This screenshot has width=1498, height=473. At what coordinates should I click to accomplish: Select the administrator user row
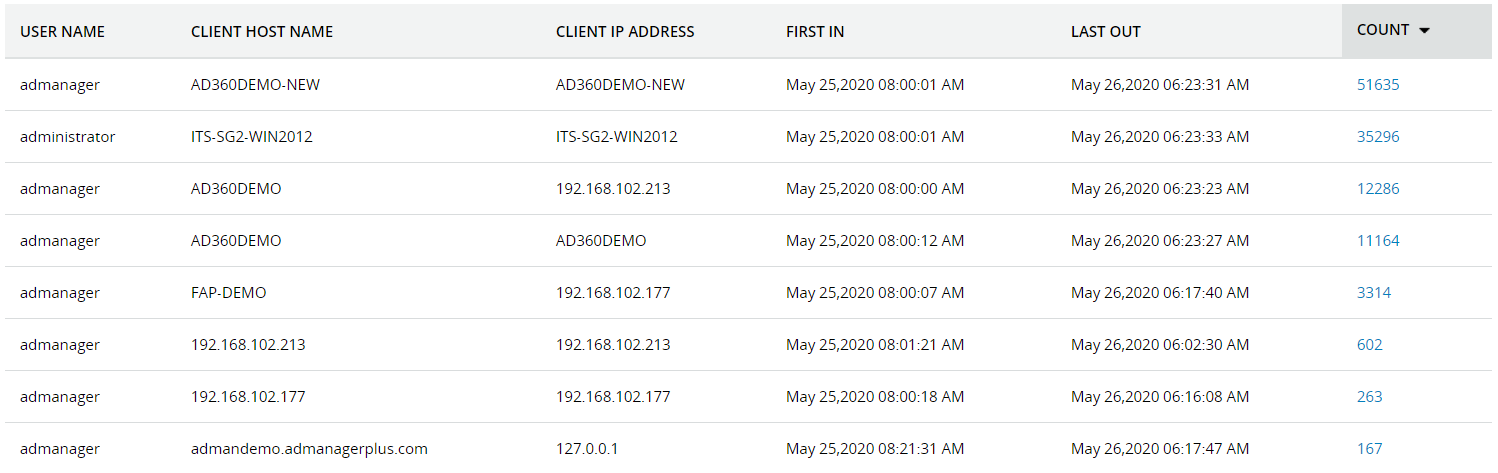[x=67, y=137]
